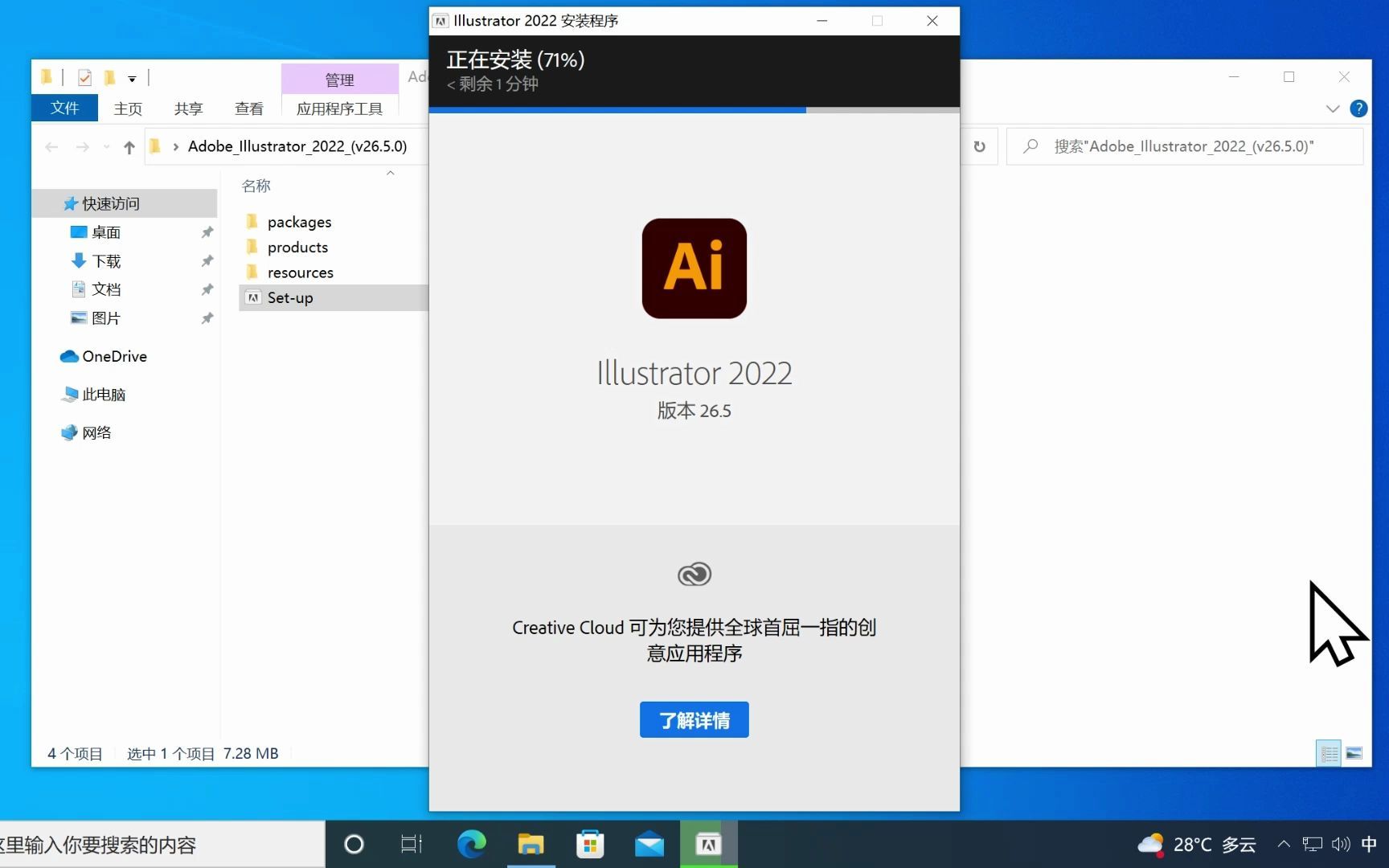Click the Adobe Illustrator Ai logo
Image resolution: width=1389 pixels, height=868 pixels.
(694, 268)
